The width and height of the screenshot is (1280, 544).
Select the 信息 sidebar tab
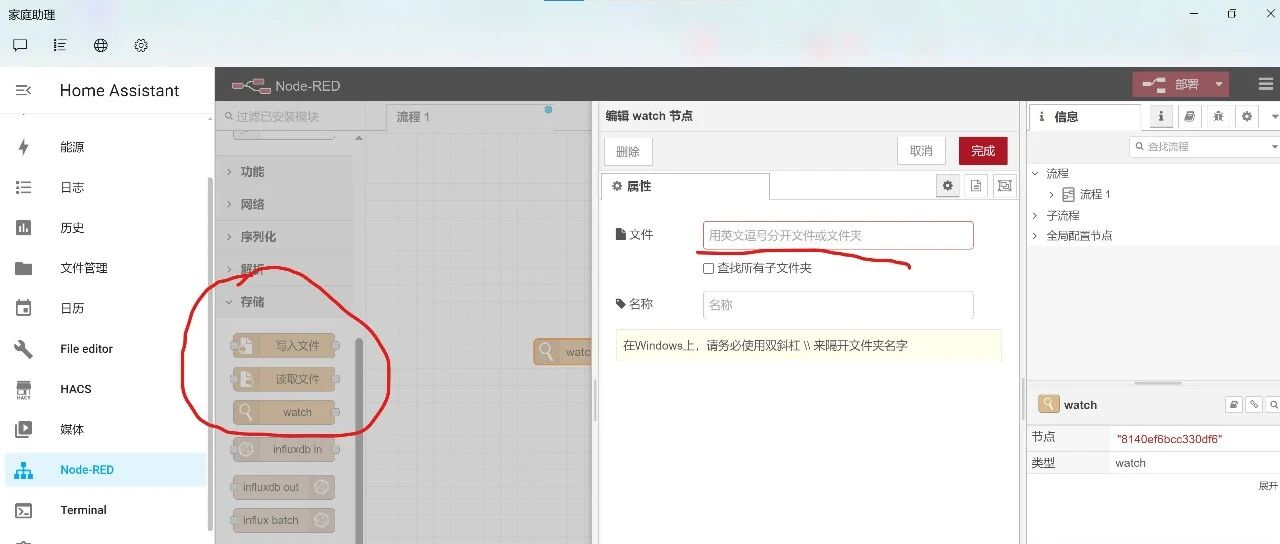1084,117
